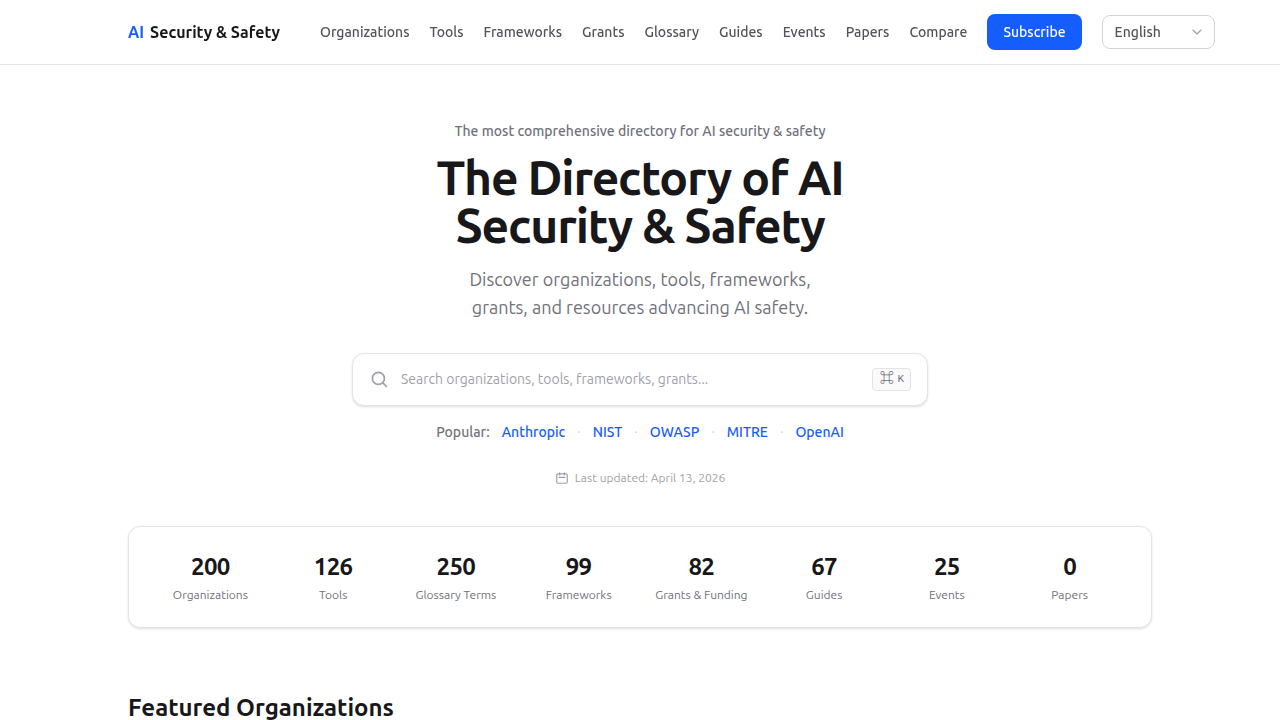Click the Featured Organizations heading

click(x=261, y=707)
